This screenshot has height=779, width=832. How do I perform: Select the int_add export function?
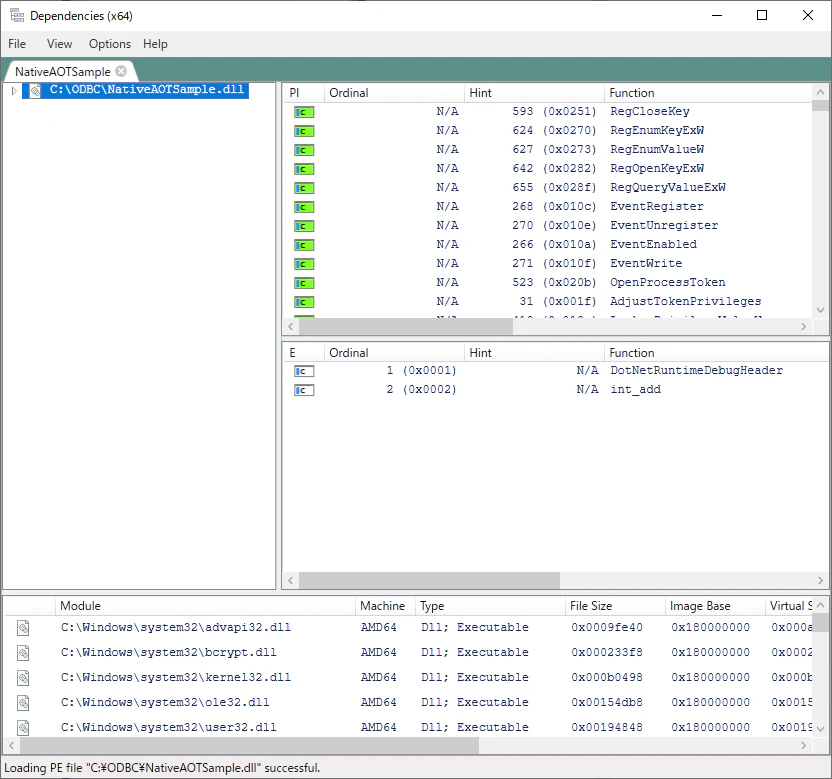click(x=635, y=390)
